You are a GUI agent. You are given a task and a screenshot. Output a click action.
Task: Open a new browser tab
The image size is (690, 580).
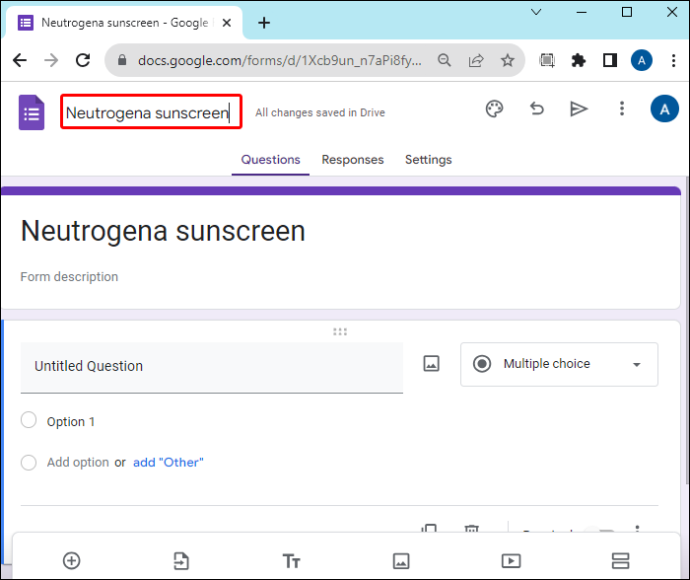click(x=264, y=22)
